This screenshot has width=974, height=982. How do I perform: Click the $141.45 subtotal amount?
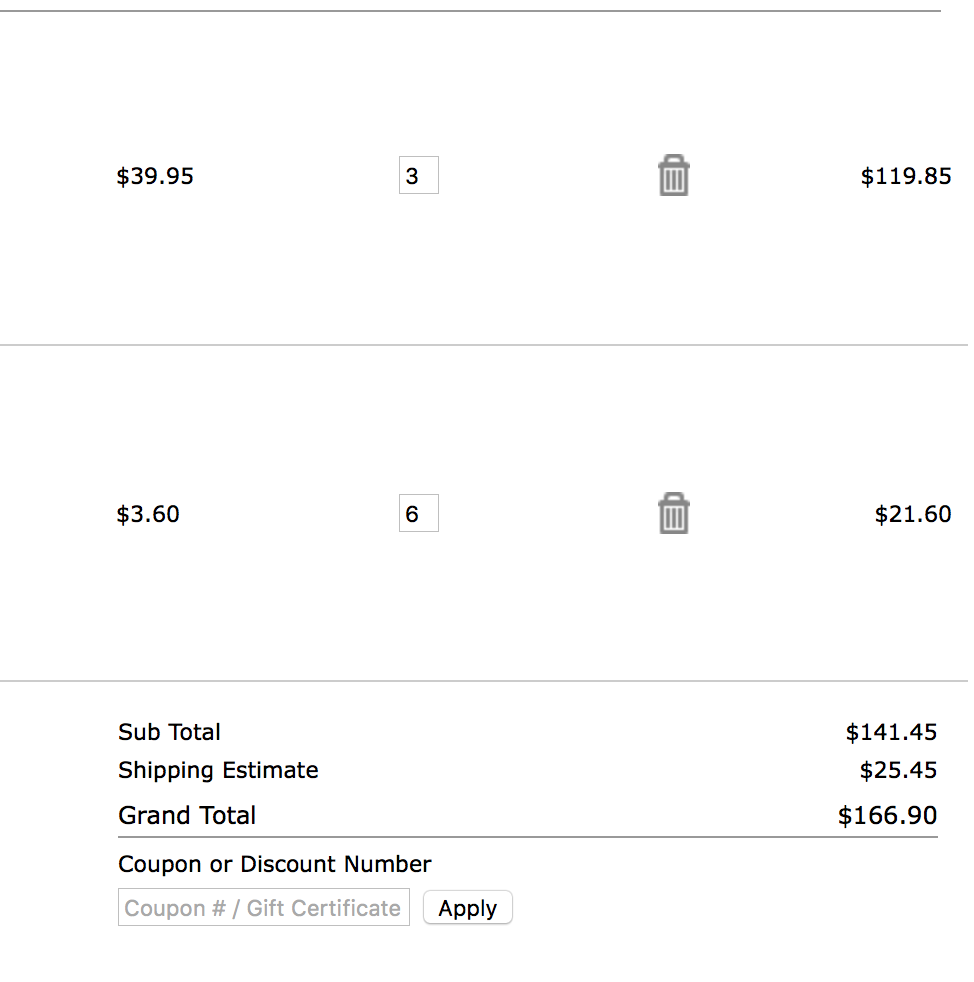(891, 732)
